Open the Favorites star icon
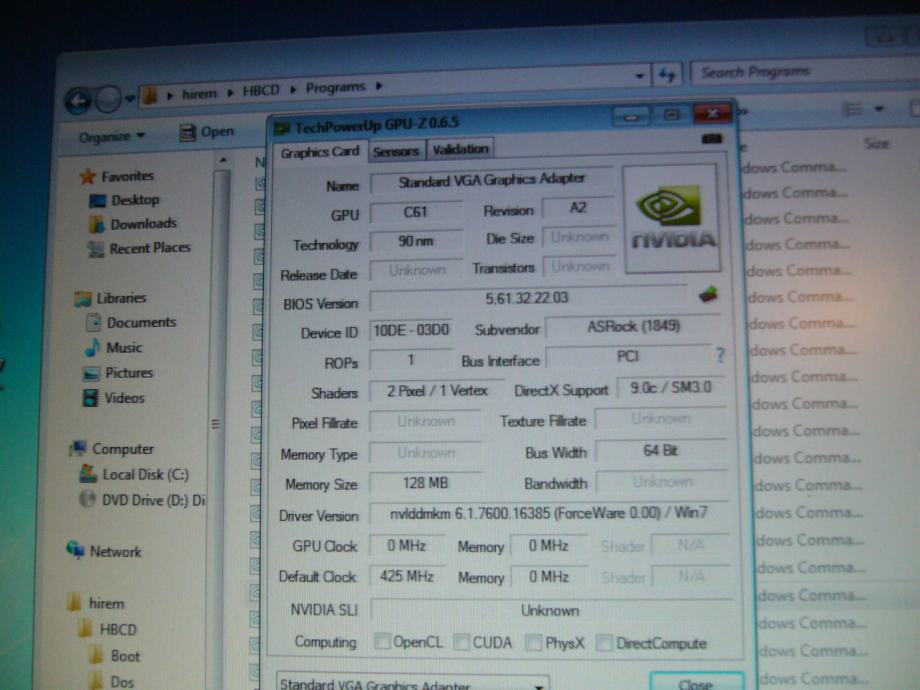 point(88,176)
